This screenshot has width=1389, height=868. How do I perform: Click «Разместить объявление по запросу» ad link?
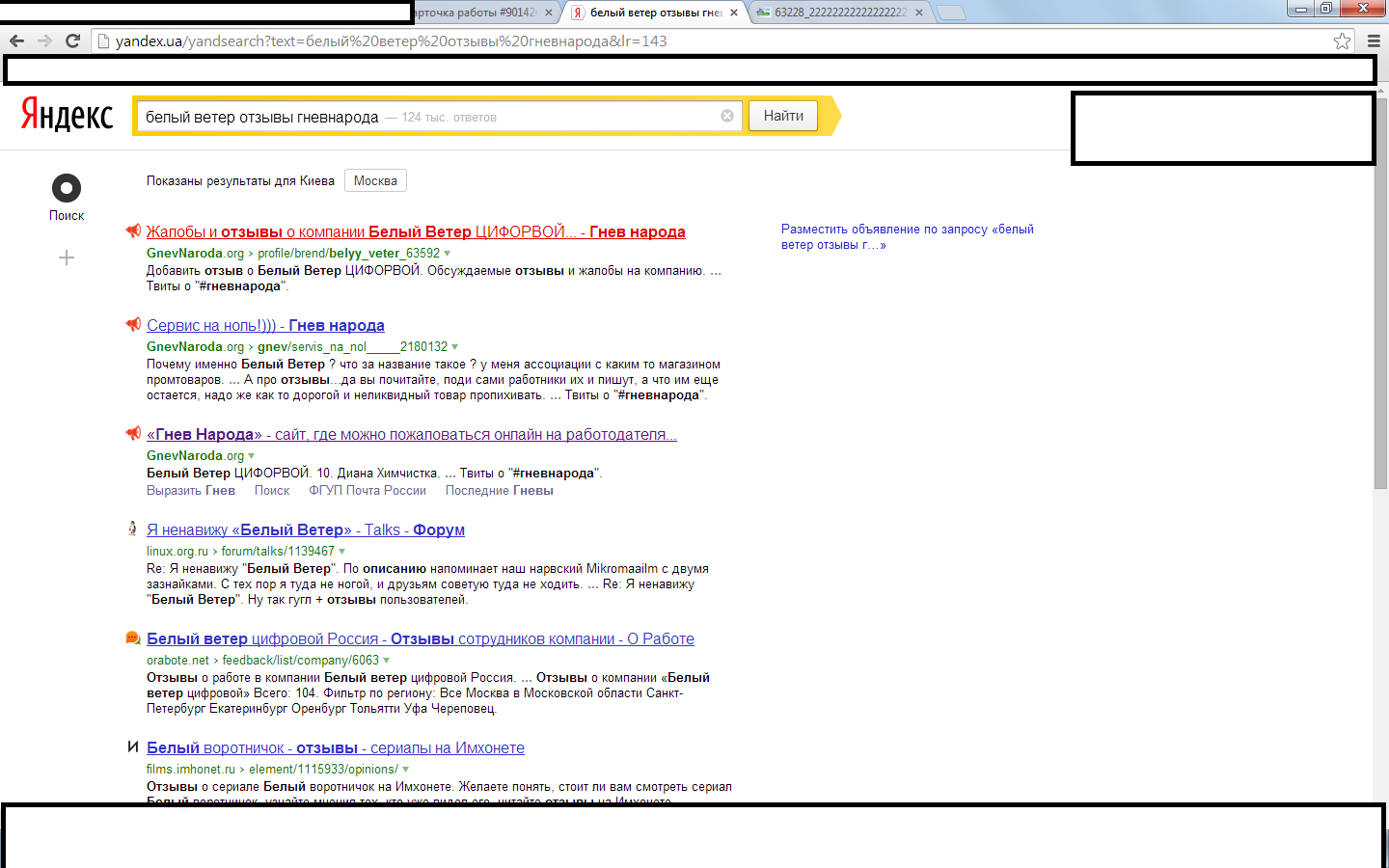pyautogui.click(x=908, y=236)
